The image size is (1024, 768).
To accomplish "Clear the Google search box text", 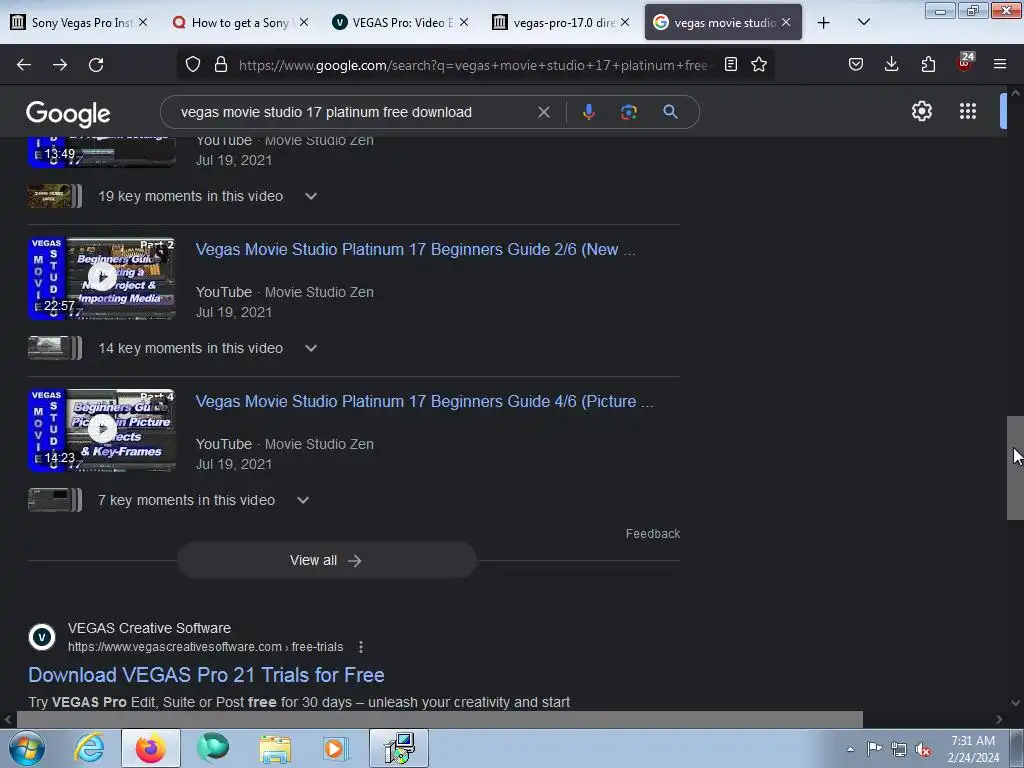I will pyautogui.click(x=543, y=112).
